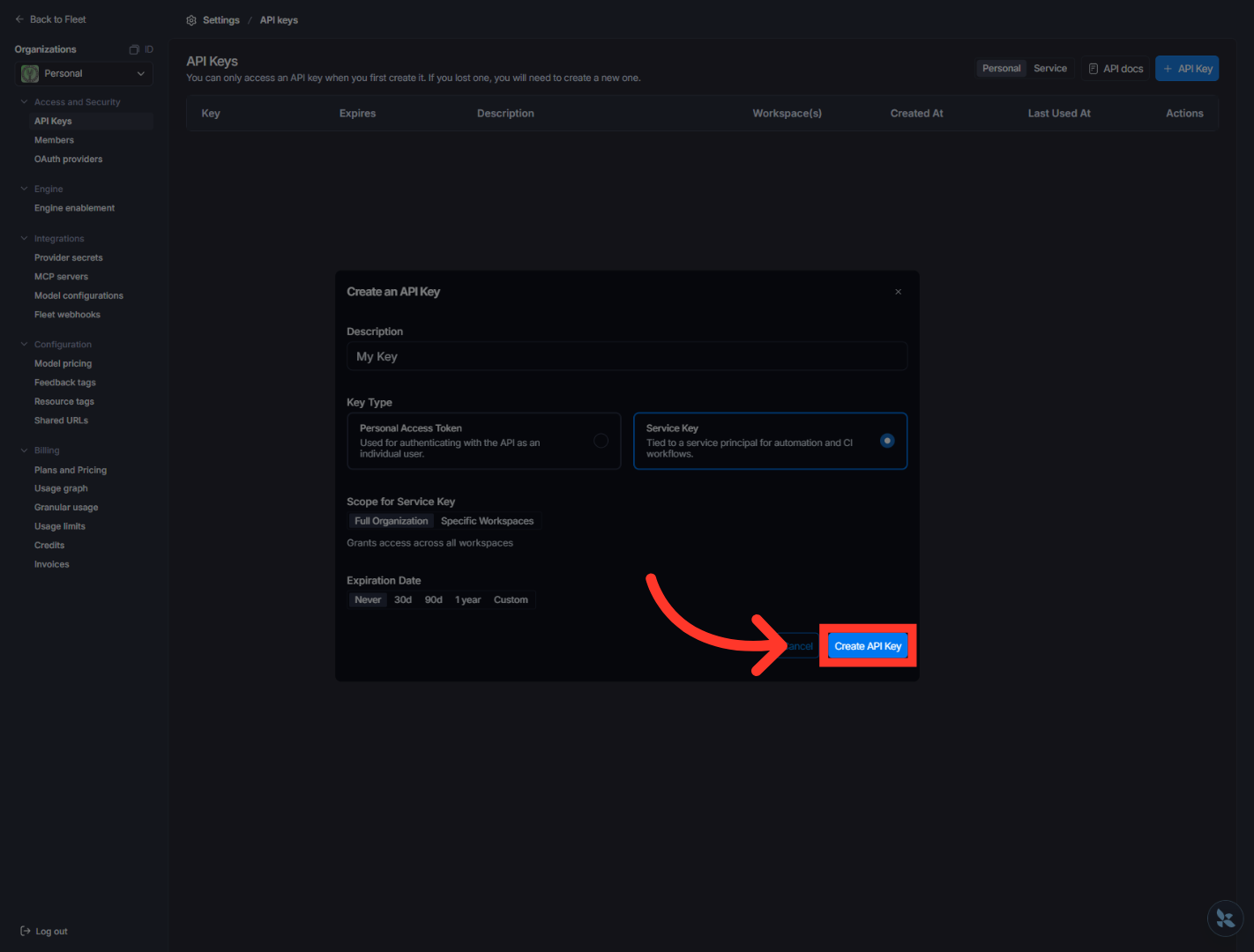Click the API docs document icon
Image resolution: width=1254 pixels, height=952 pixels.
[1094, 69]
